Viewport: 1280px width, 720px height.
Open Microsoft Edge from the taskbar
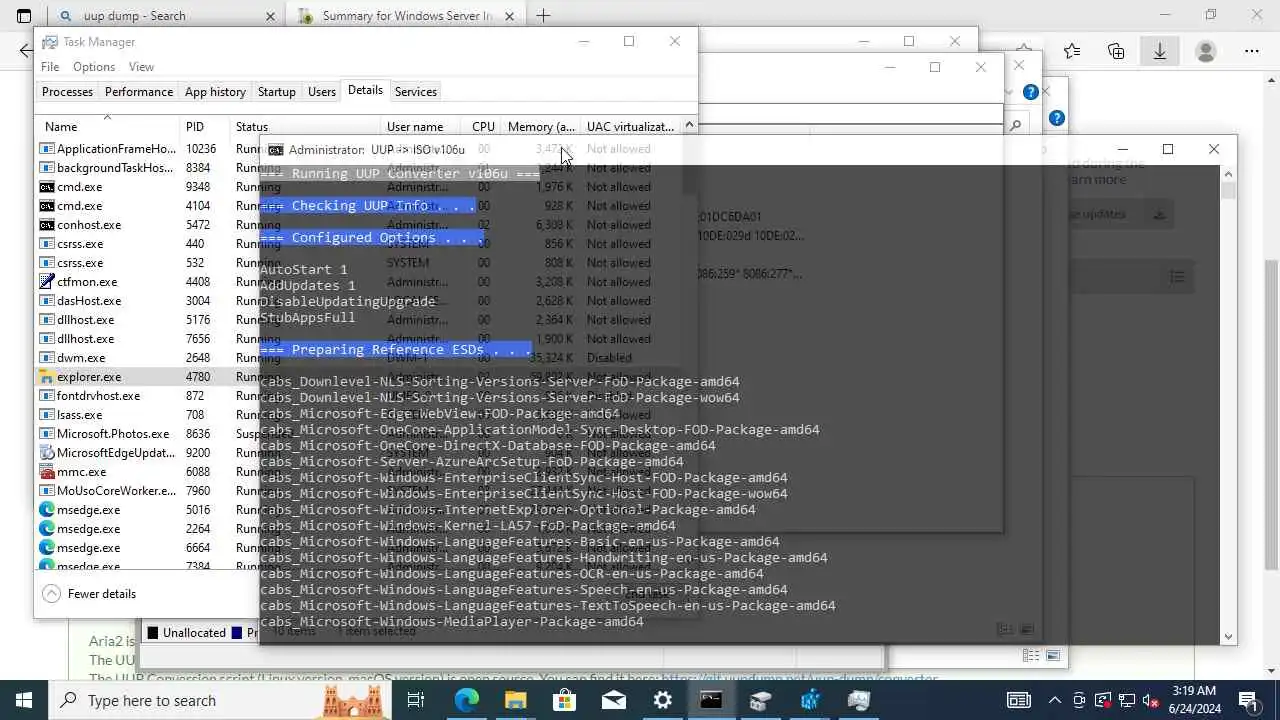466,700
